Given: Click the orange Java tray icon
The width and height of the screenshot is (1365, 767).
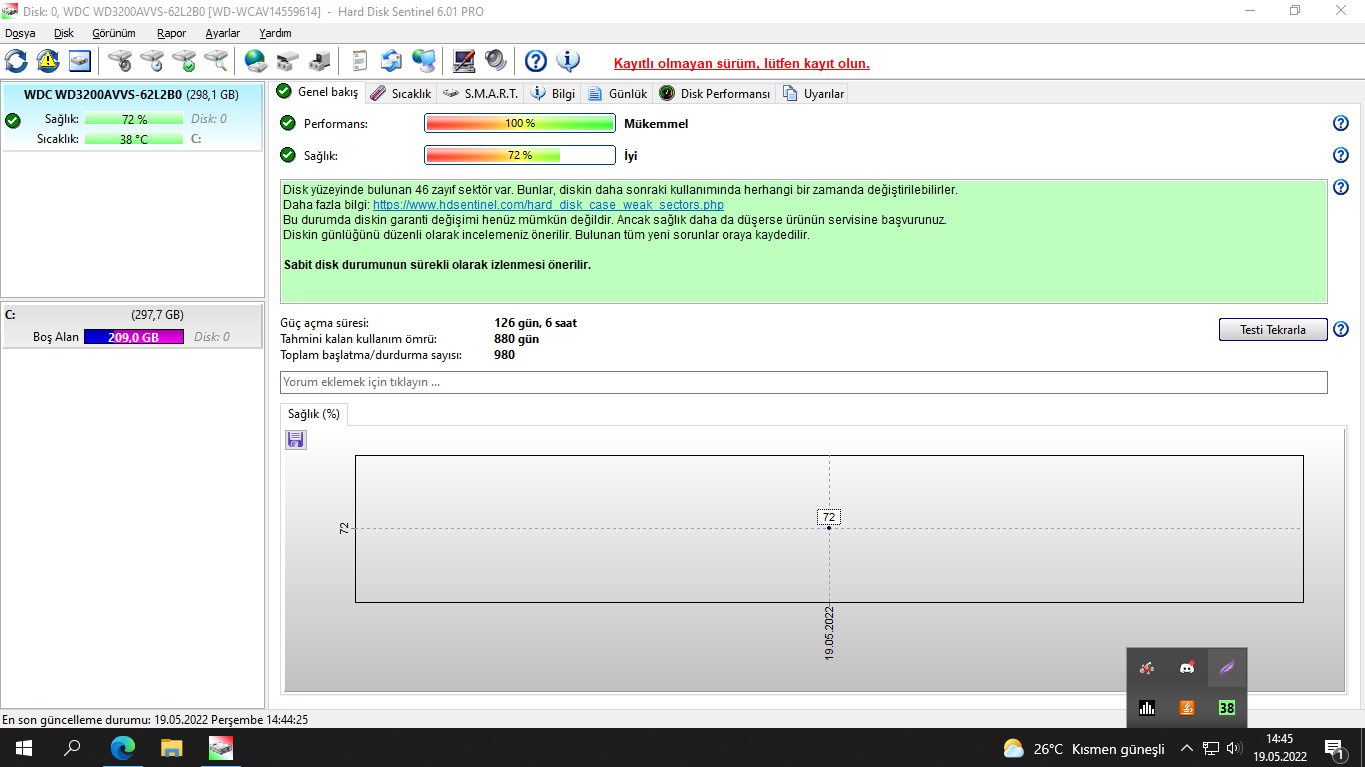Looking at the screenshot, I should pos(1187,708).
